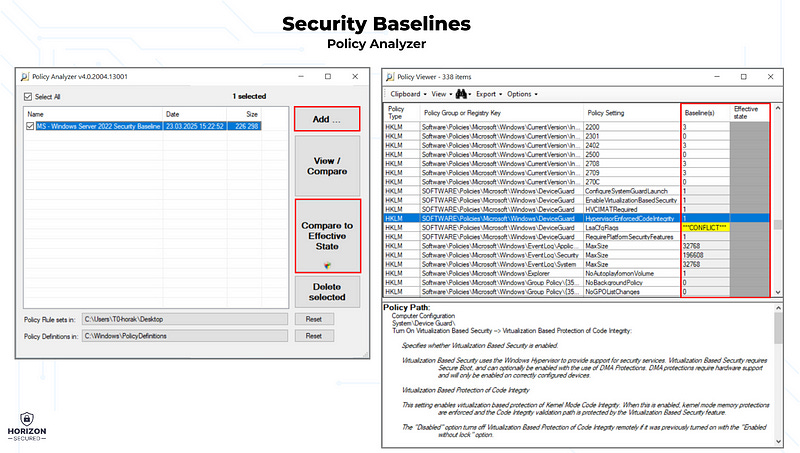Click the binoculars find icon in Policy Viewer
The image size is (800, 453).
click(462, 94)
